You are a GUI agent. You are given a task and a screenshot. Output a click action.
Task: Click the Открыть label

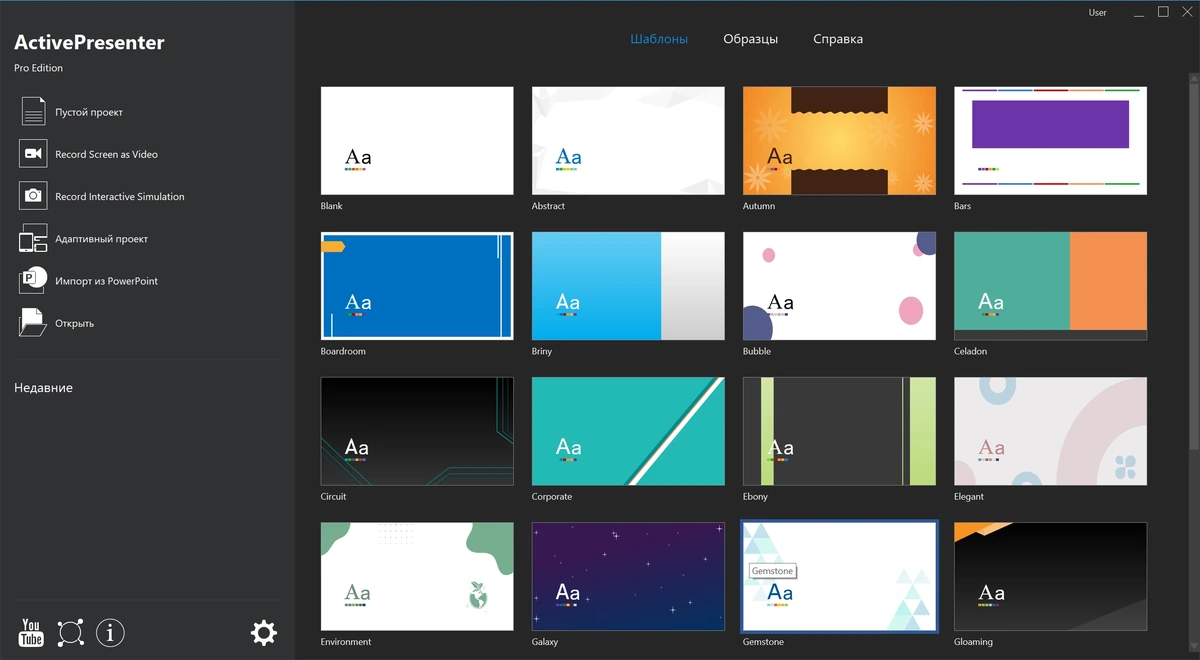(74, 323)
